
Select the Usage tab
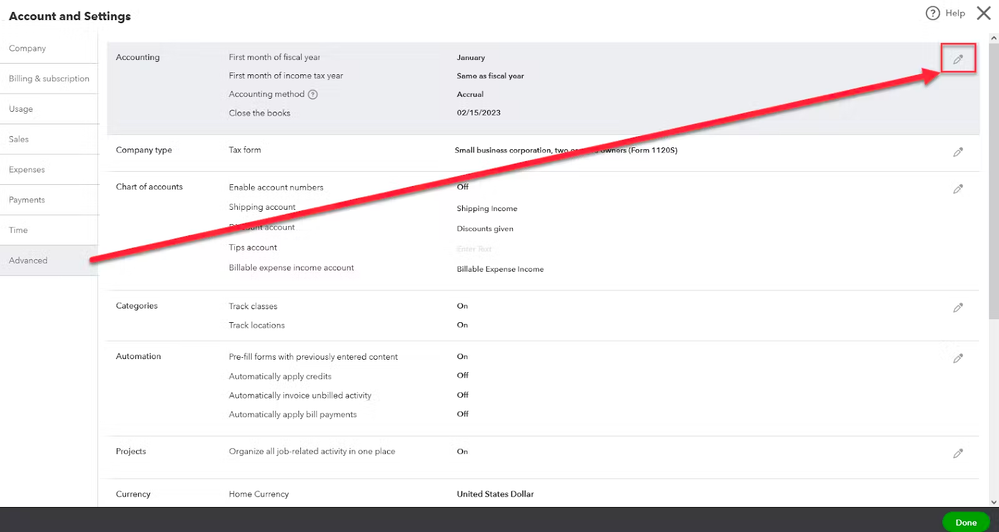(21, 109)
